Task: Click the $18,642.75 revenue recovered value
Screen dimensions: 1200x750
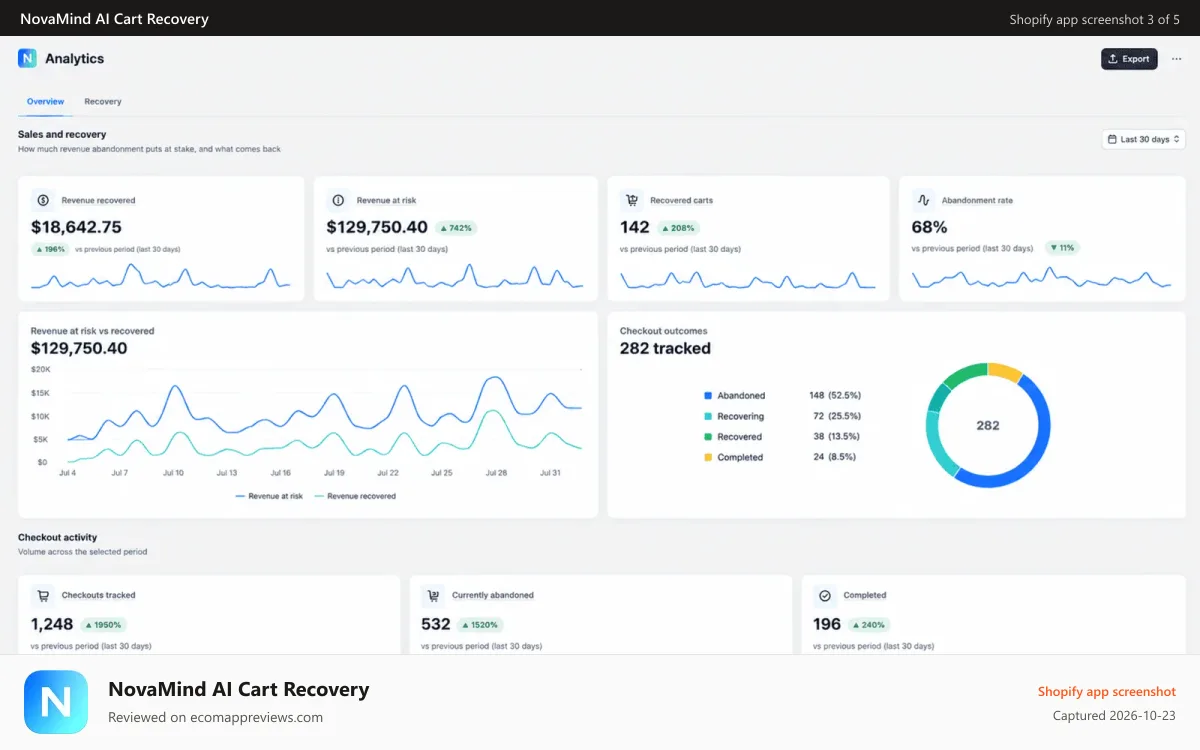Action: [76, 227]
